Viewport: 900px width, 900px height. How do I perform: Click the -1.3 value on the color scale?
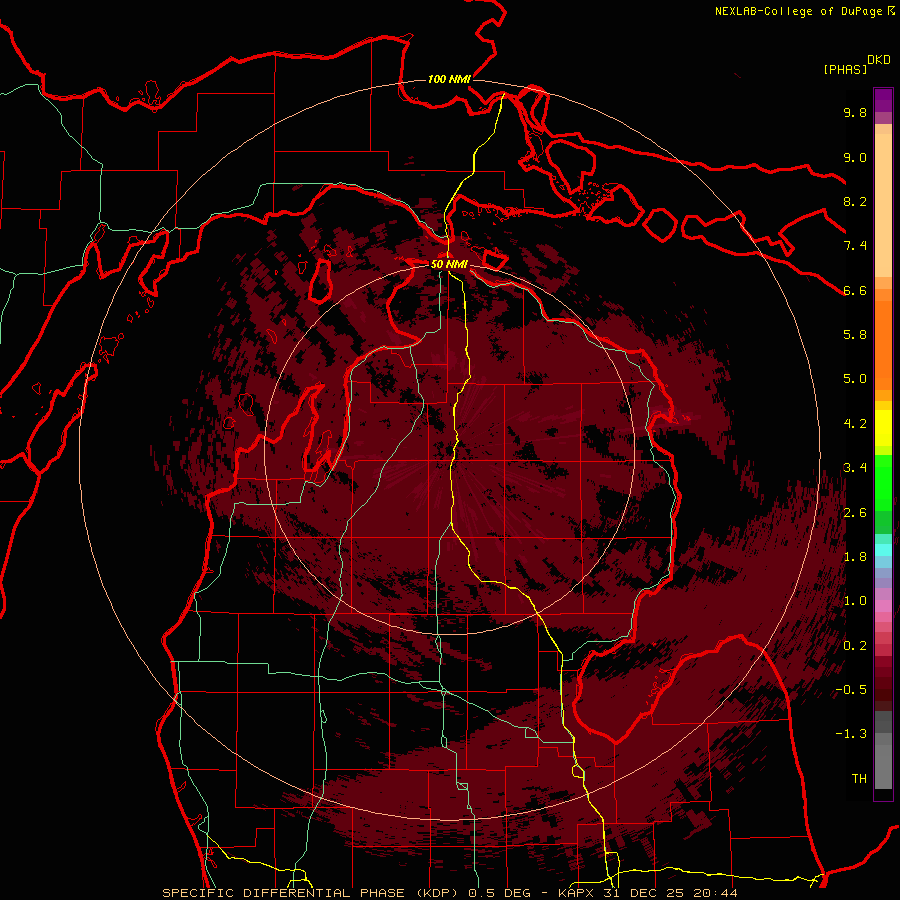[851, 734]
